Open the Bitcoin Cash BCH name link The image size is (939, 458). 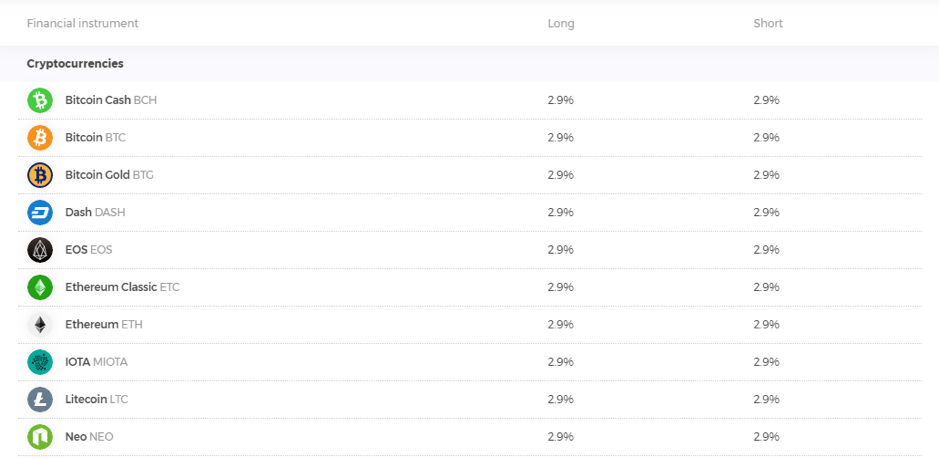click(x=111, y=100)
